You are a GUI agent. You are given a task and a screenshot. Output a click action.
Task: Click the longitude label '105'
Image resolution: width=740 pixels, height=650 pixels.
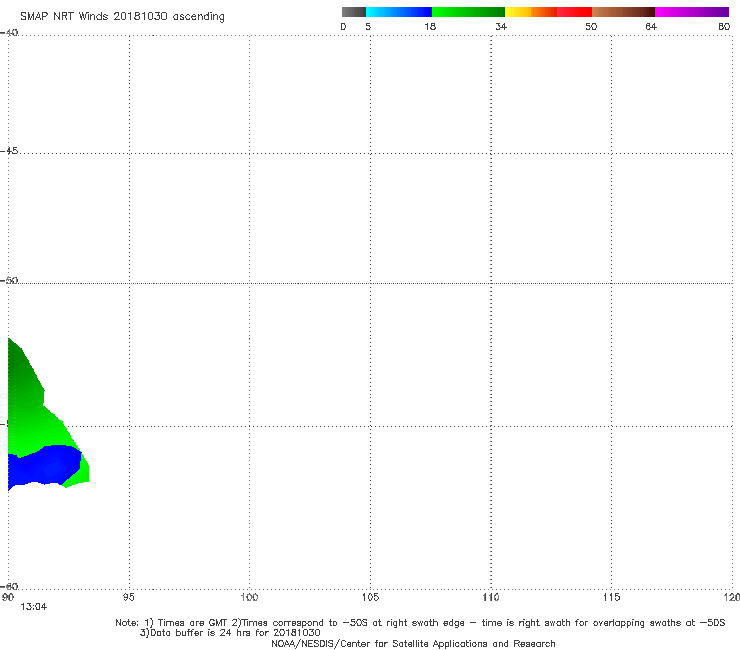click(370, 597)
